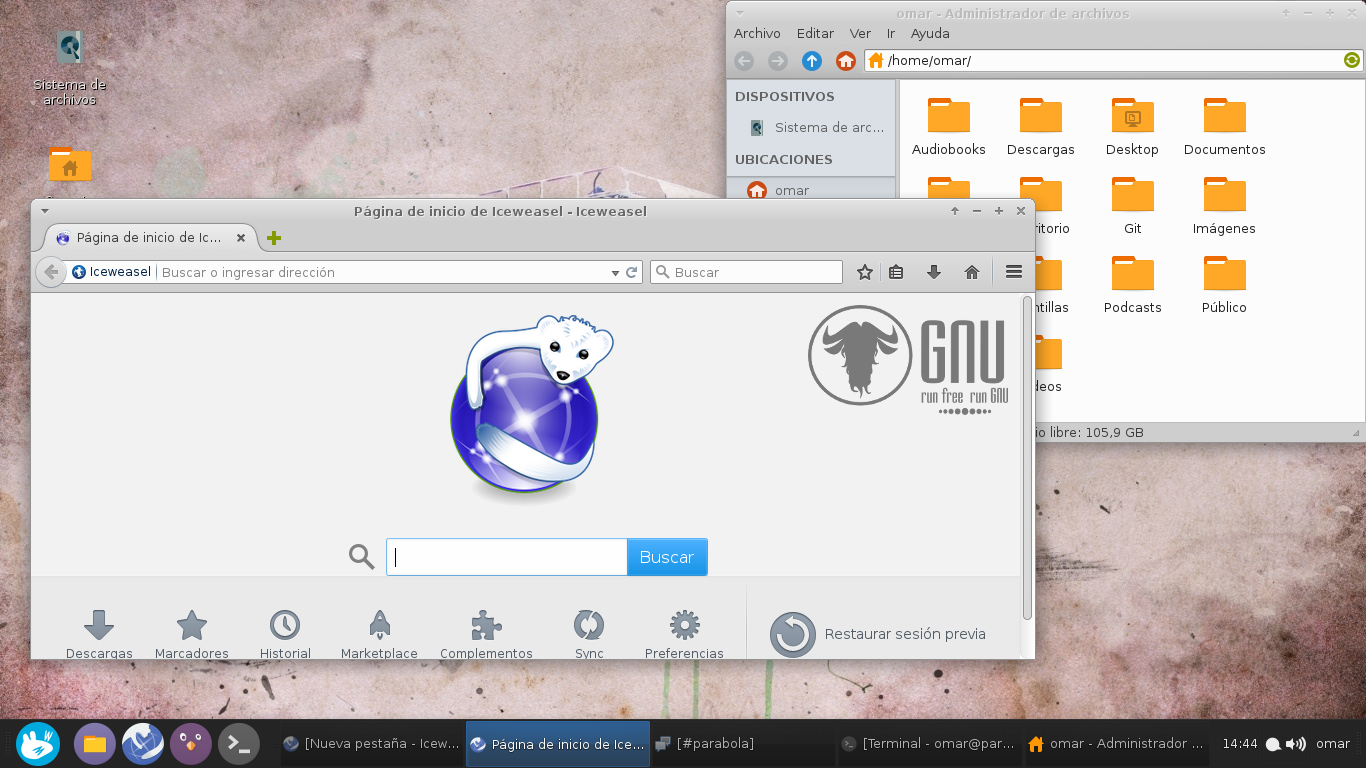Open Ir menu in file manager
Screen dimensions: 1366x768
point(891,33)
